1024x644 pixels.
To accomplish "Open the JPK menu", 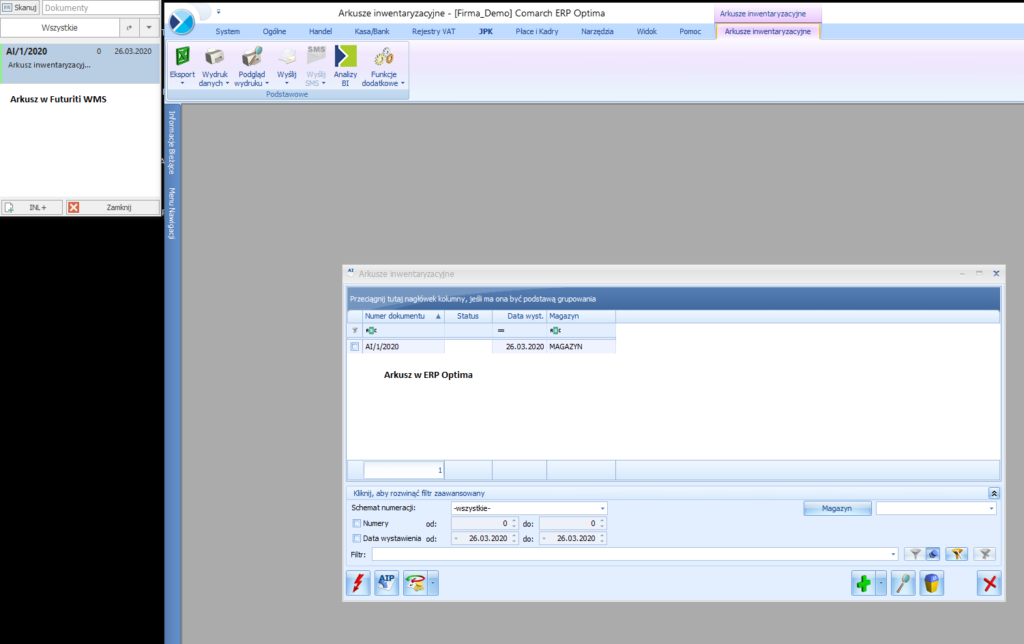I will click(486, 31).
